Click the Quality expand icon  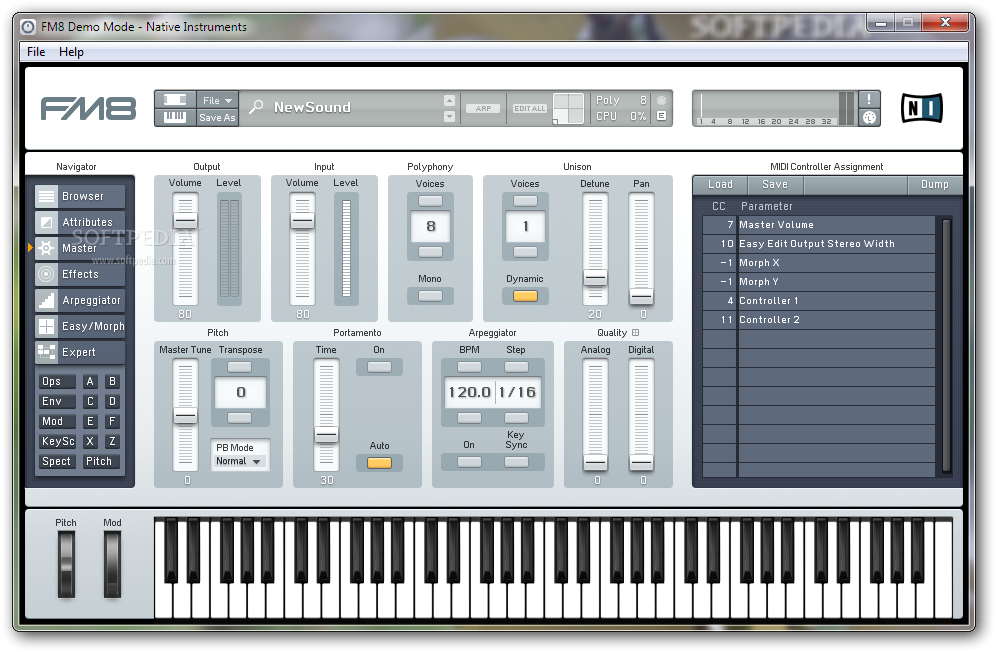[635, 332]
